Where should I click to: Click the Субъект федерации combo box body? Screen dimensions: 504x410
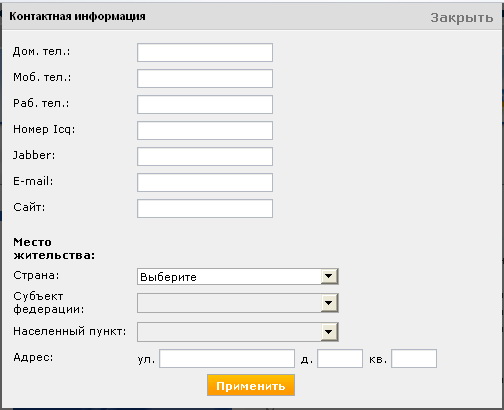point(229,303)
